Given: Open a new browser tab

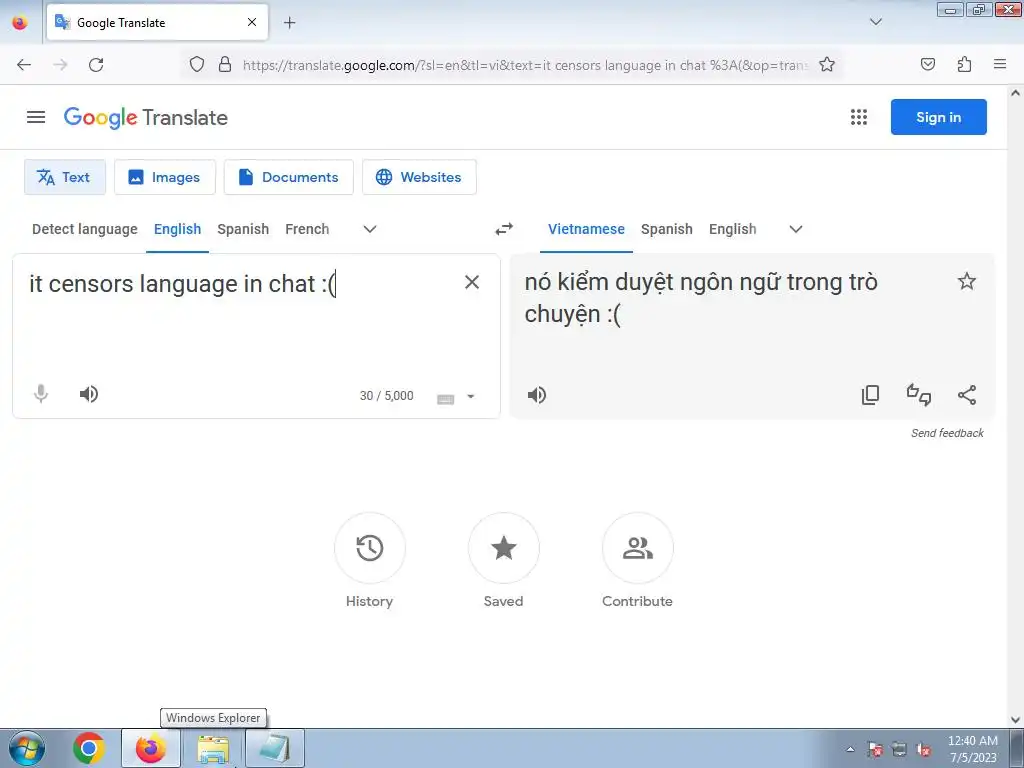Looking at the screenshot, I should point(289,23).
